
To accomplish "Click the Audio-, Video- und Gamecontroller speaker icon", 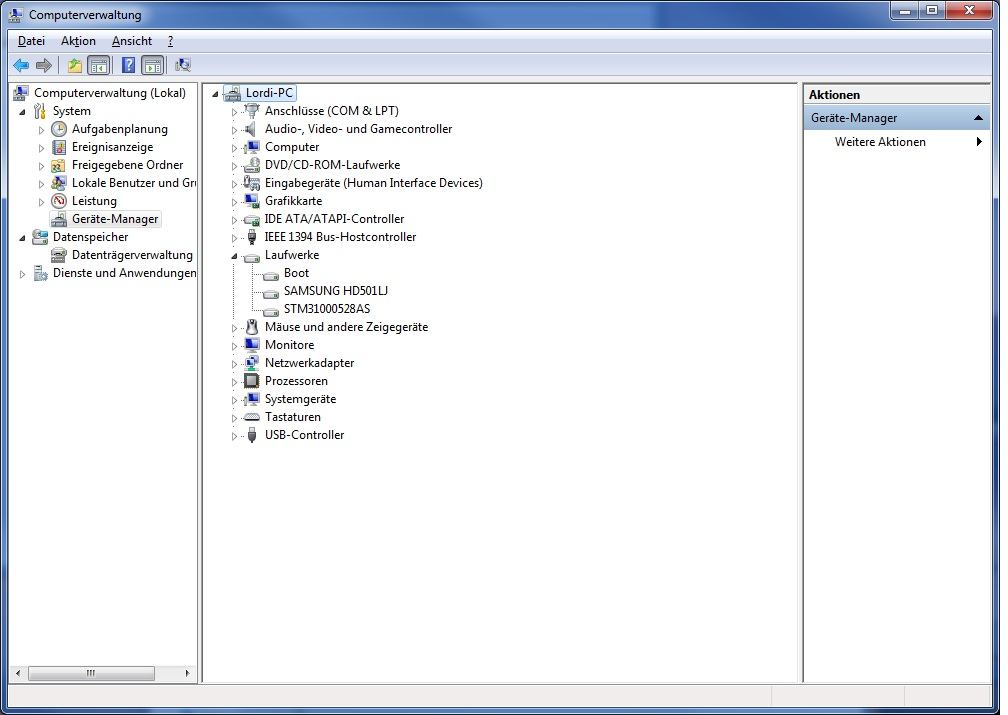I will pyautogui.click(x=252, y=129).
